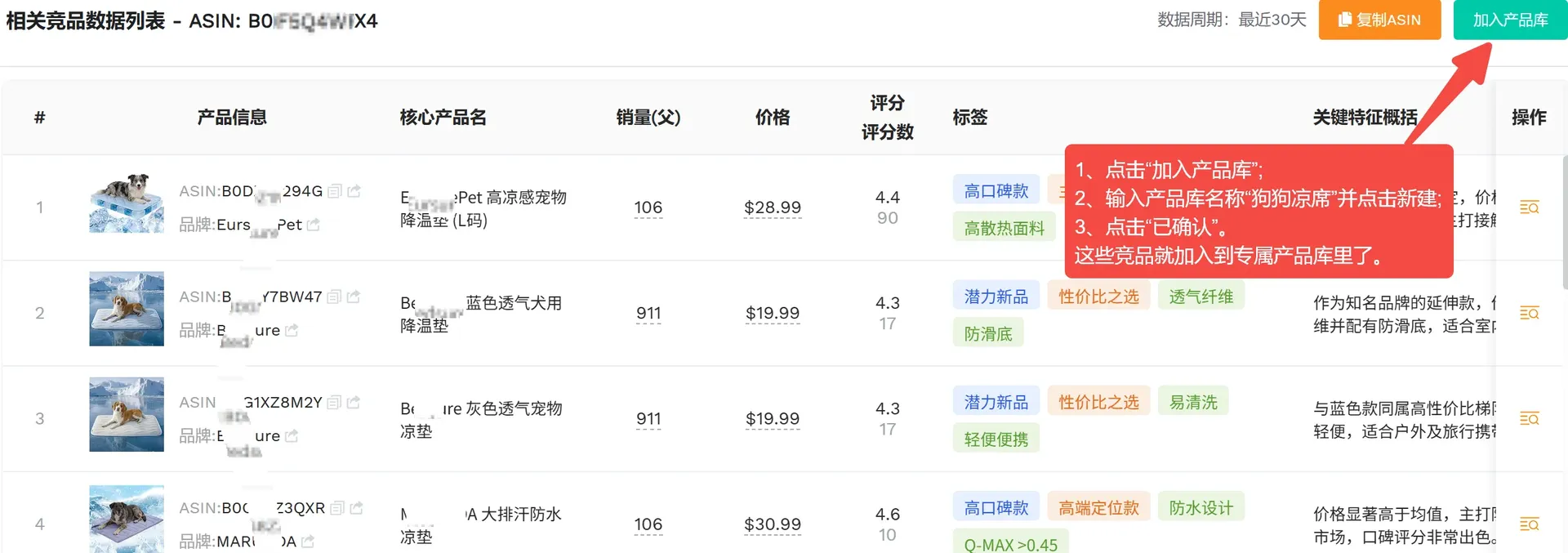Screen dimensions: 1568x553
Task: Click the 透气纤维 tag
Action: pyautogui.click(x=1201, y=296)
